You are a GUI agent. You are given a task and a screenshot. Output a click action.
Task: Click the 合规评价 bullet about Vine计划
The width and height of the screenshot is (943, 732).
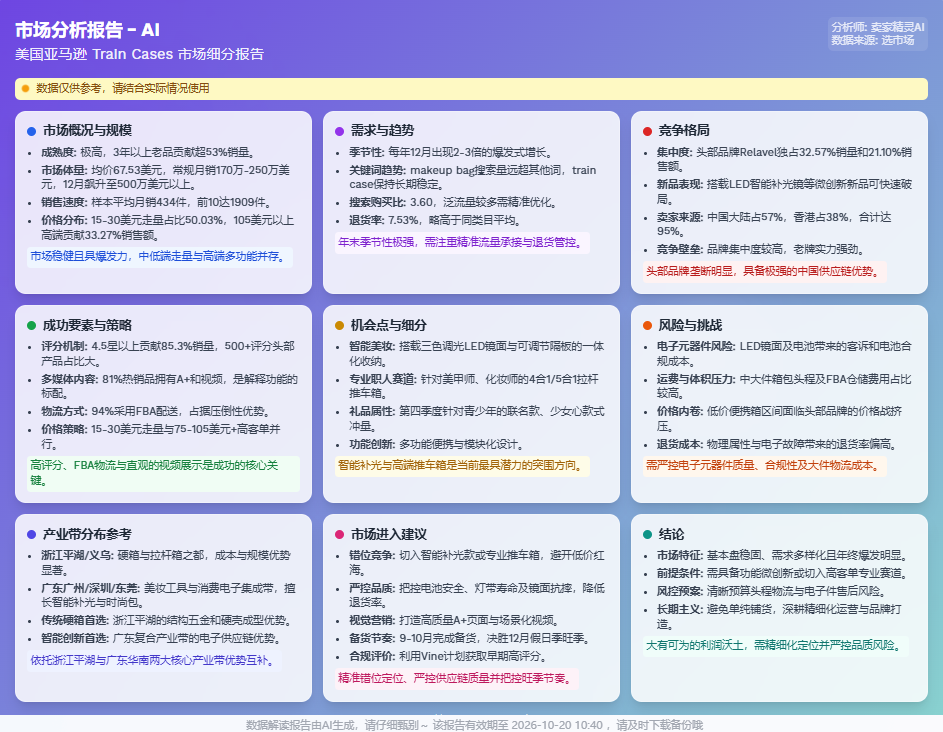(449, 656)
